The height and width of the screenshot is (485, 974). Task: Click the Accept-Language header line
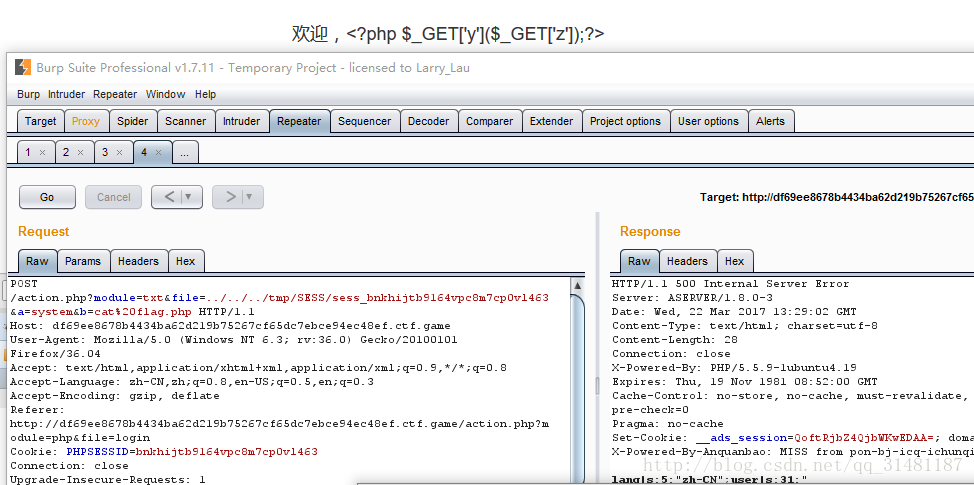191,381
